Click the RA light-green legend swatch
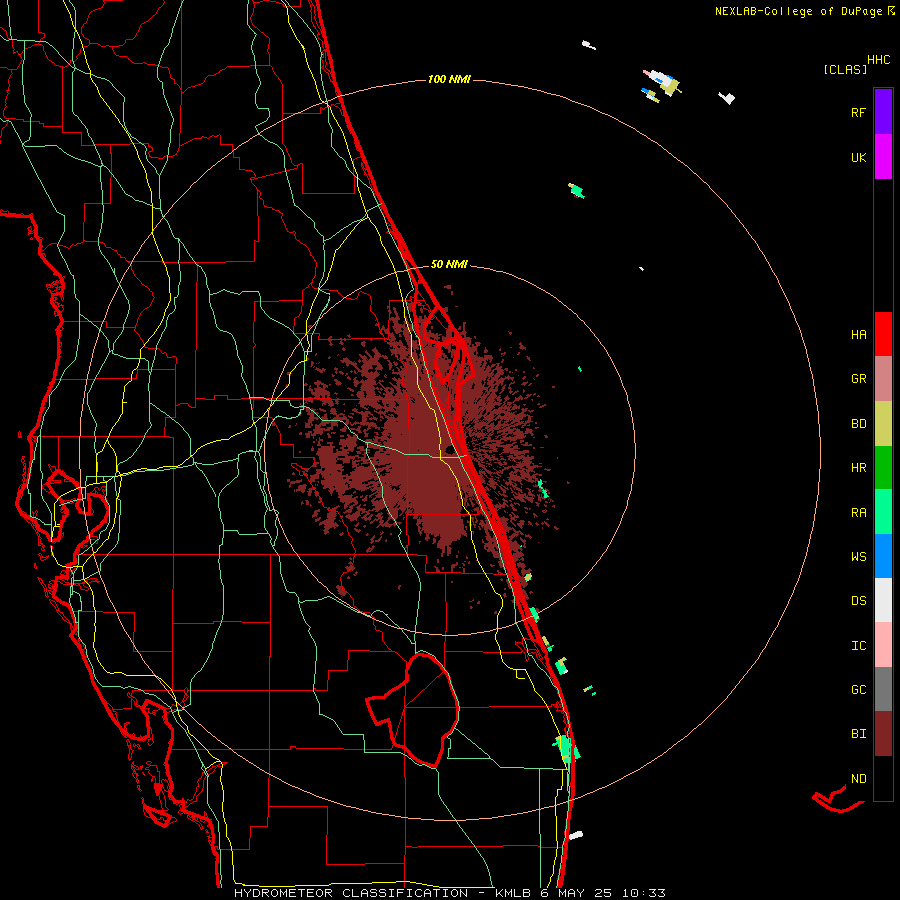 point(883,512)
